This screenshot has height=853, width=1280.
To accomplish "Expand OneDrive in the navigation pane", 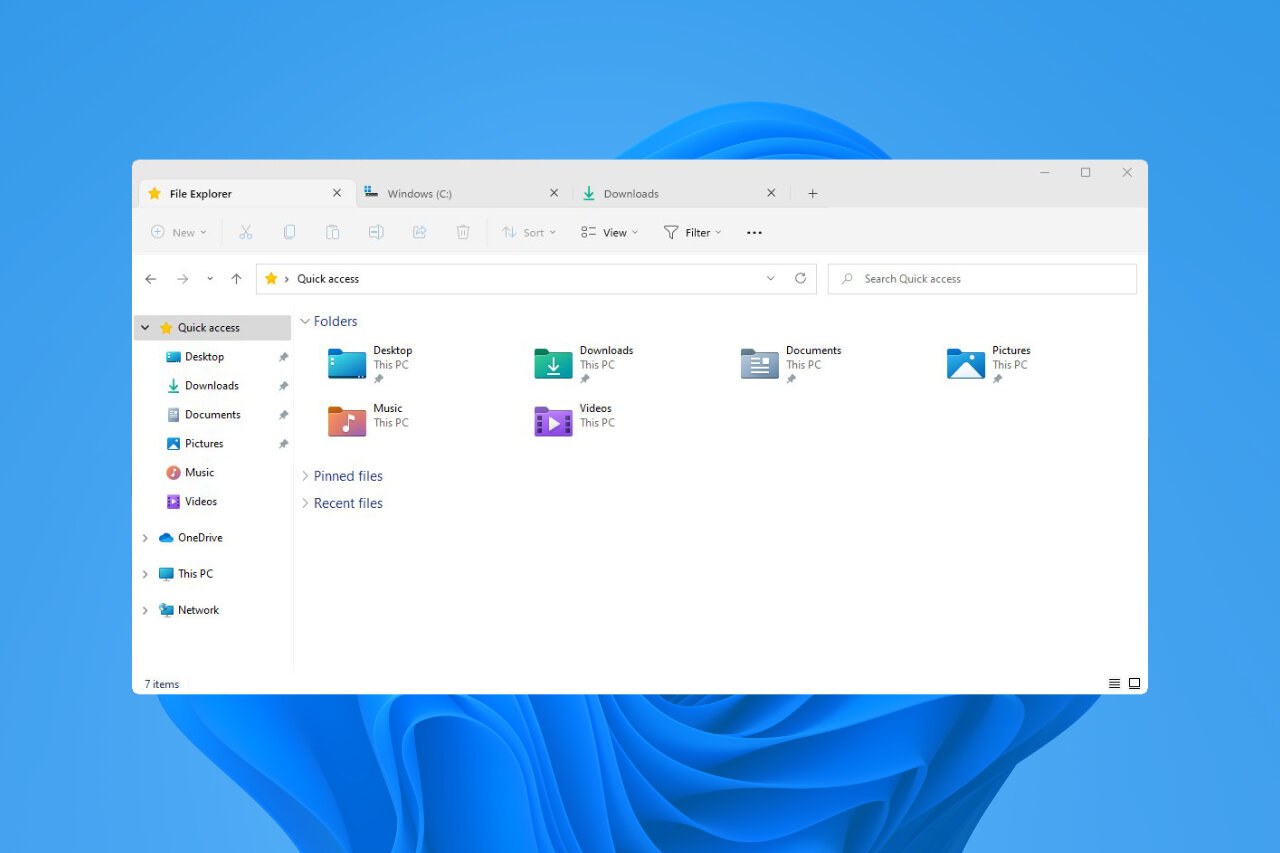I will 146,538.
